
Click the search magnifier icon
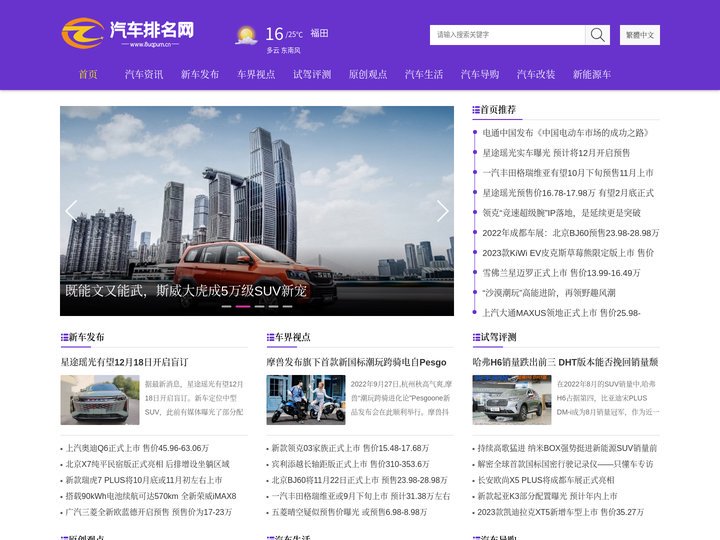(597, 35)
